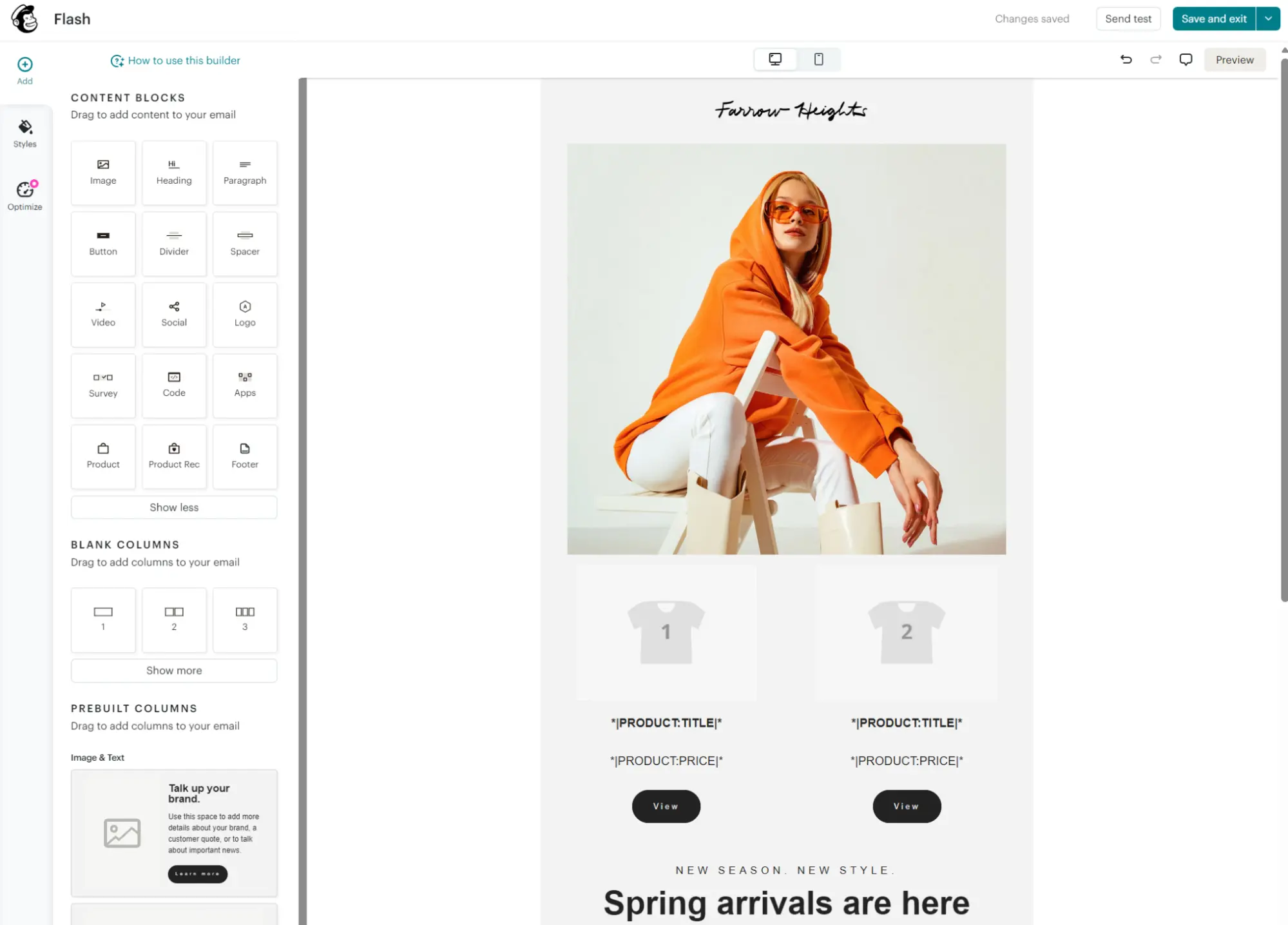Select the Video content block
Screen dimensions: 1288x925
click(x=103, y=315)
